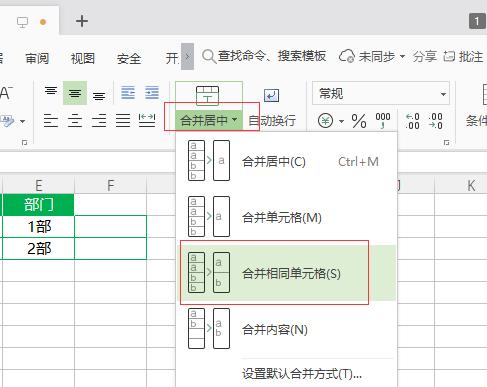Open dropdown arrow beside brush icon
This screenshot has width=487, height=387.
(x=22, y=121)
